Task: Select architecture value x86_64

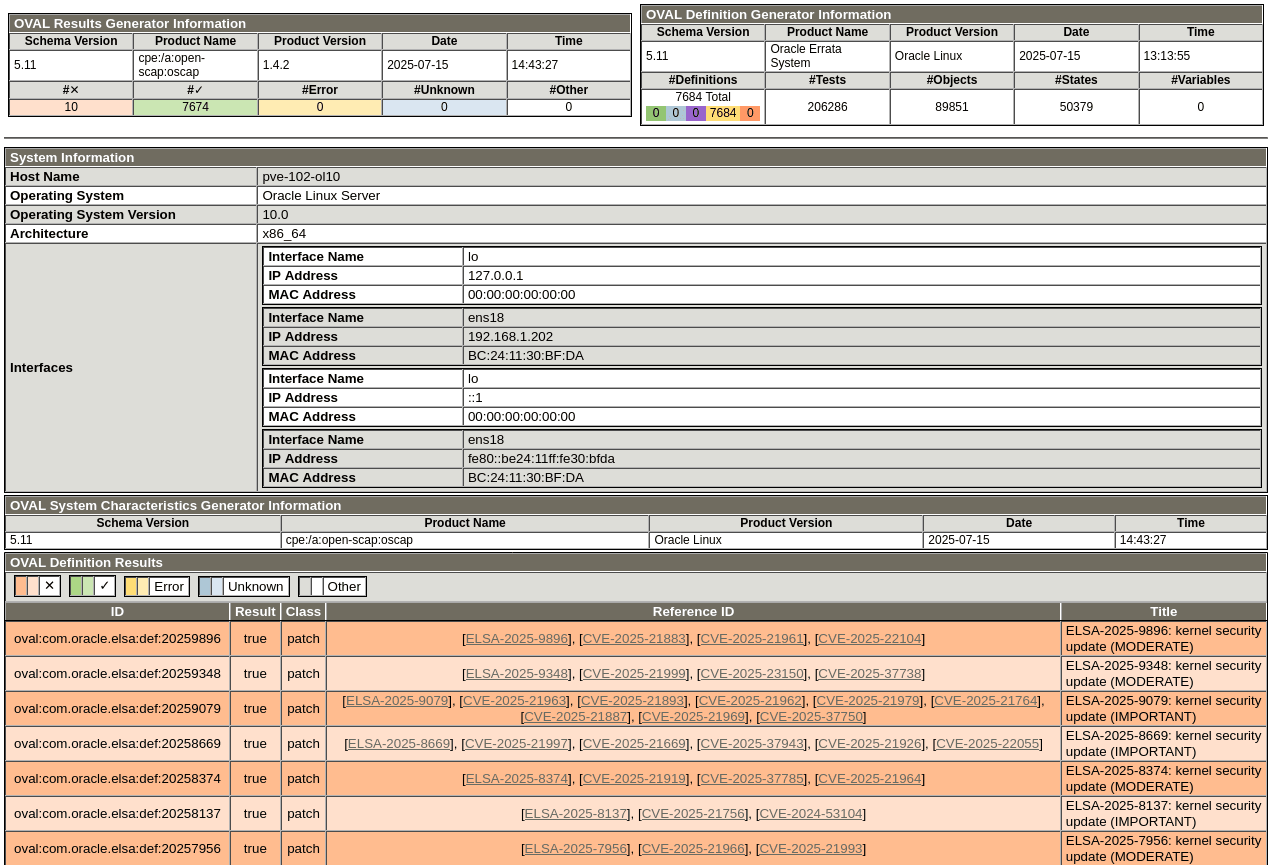Action: (x=284, y=234)
